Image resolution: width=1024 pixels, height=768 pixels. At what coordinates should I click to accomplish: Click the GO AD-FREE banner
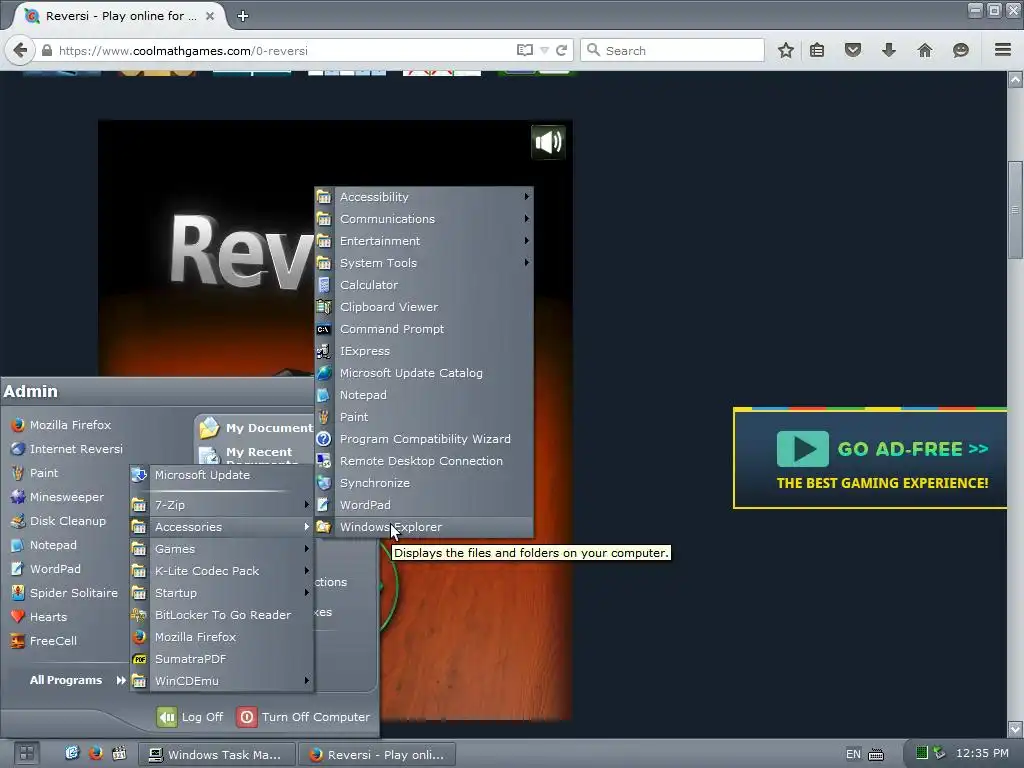click(870, 458)
